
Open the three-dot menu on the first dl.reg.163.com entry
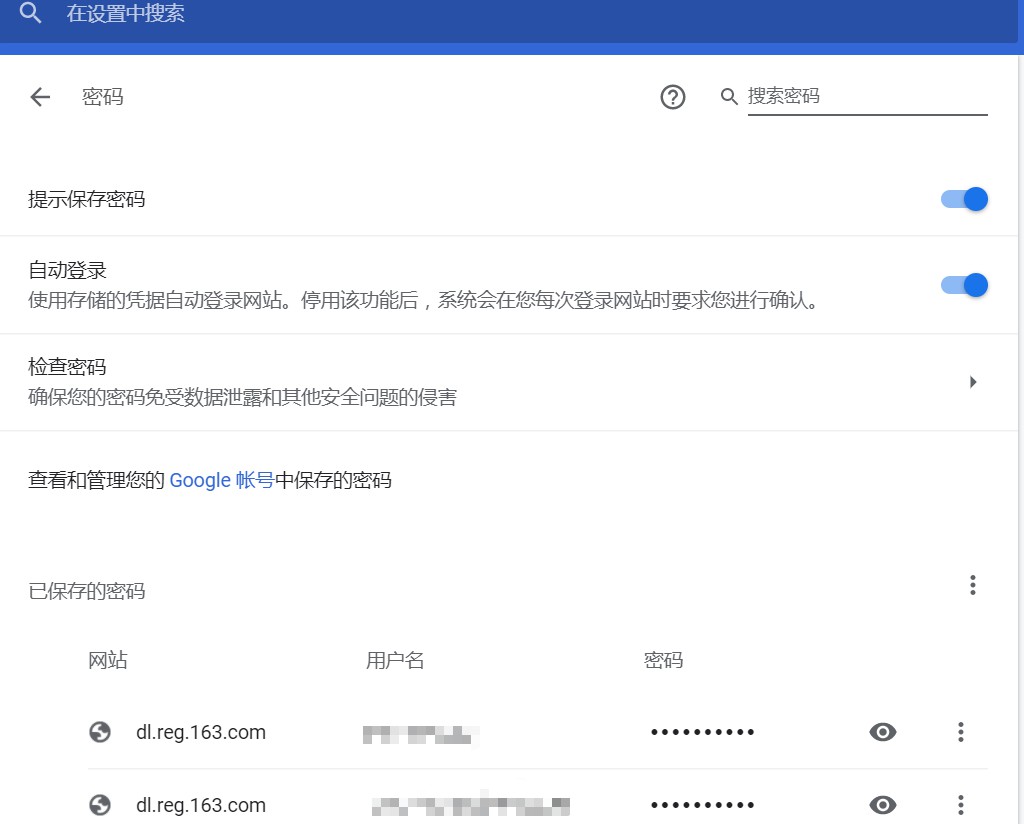pyautogui.click(x=960, y=732)
